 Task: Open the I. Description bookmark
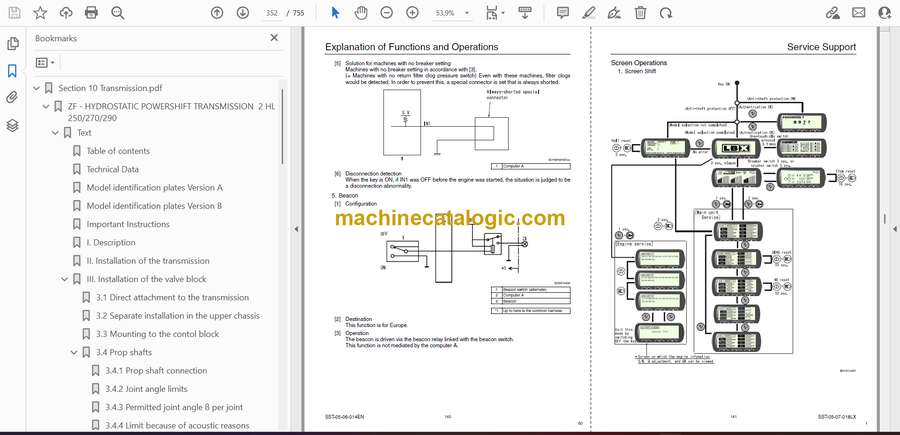(x=111, y=242)
